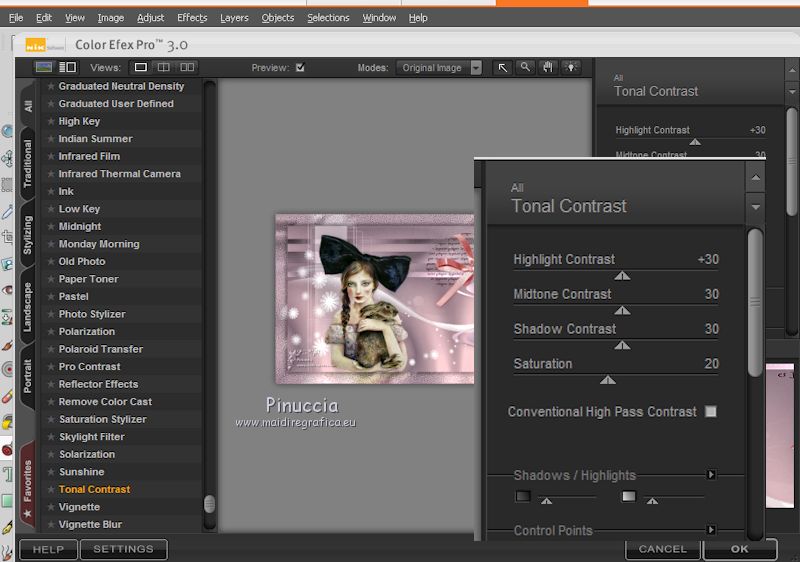
Task: Click the up arrow beside Tonal Contrast title
Action: 756,177
